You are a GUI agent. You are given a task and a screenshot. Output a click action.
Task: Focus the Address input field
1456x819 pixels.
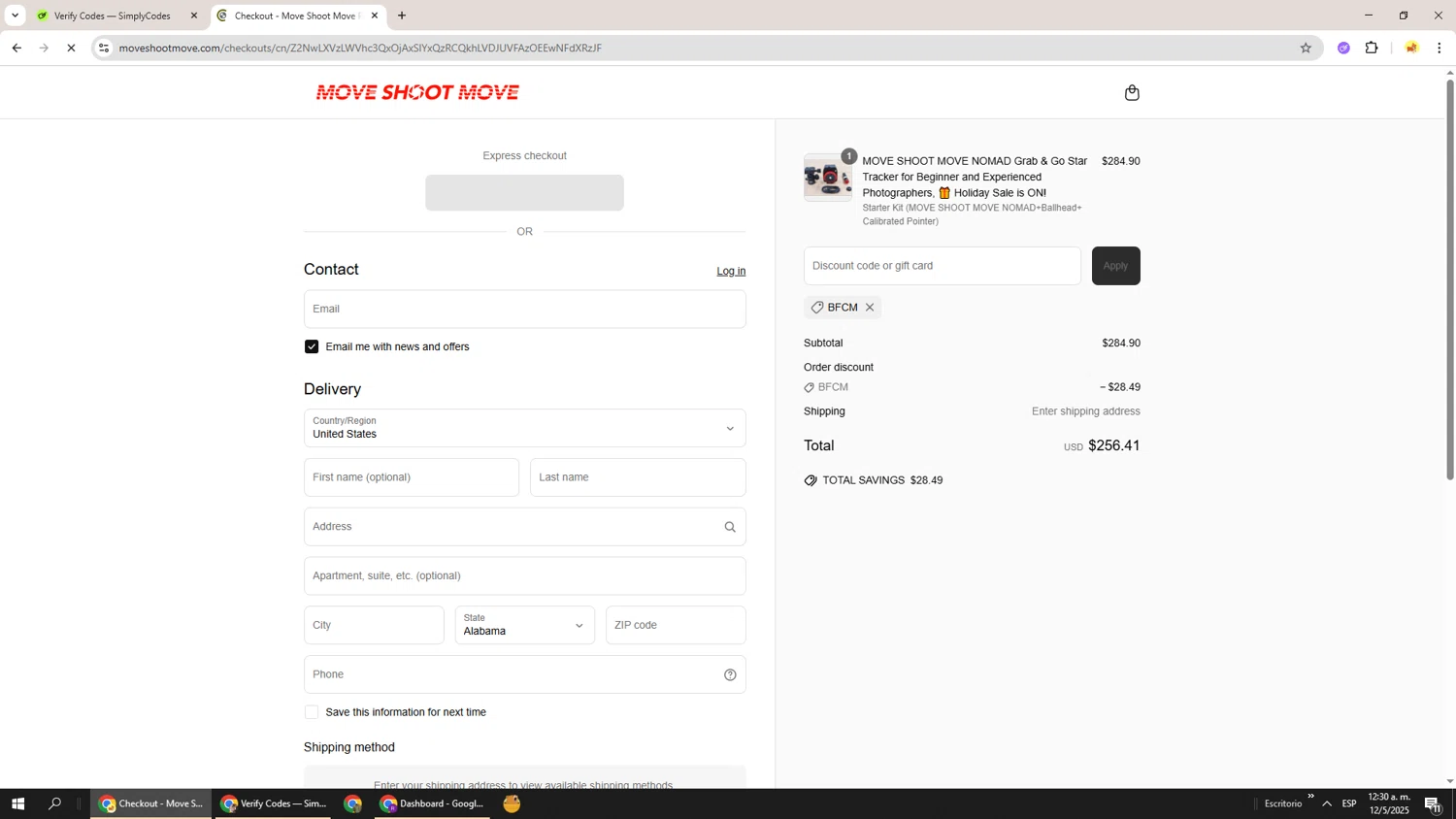(x=525, y=527)
